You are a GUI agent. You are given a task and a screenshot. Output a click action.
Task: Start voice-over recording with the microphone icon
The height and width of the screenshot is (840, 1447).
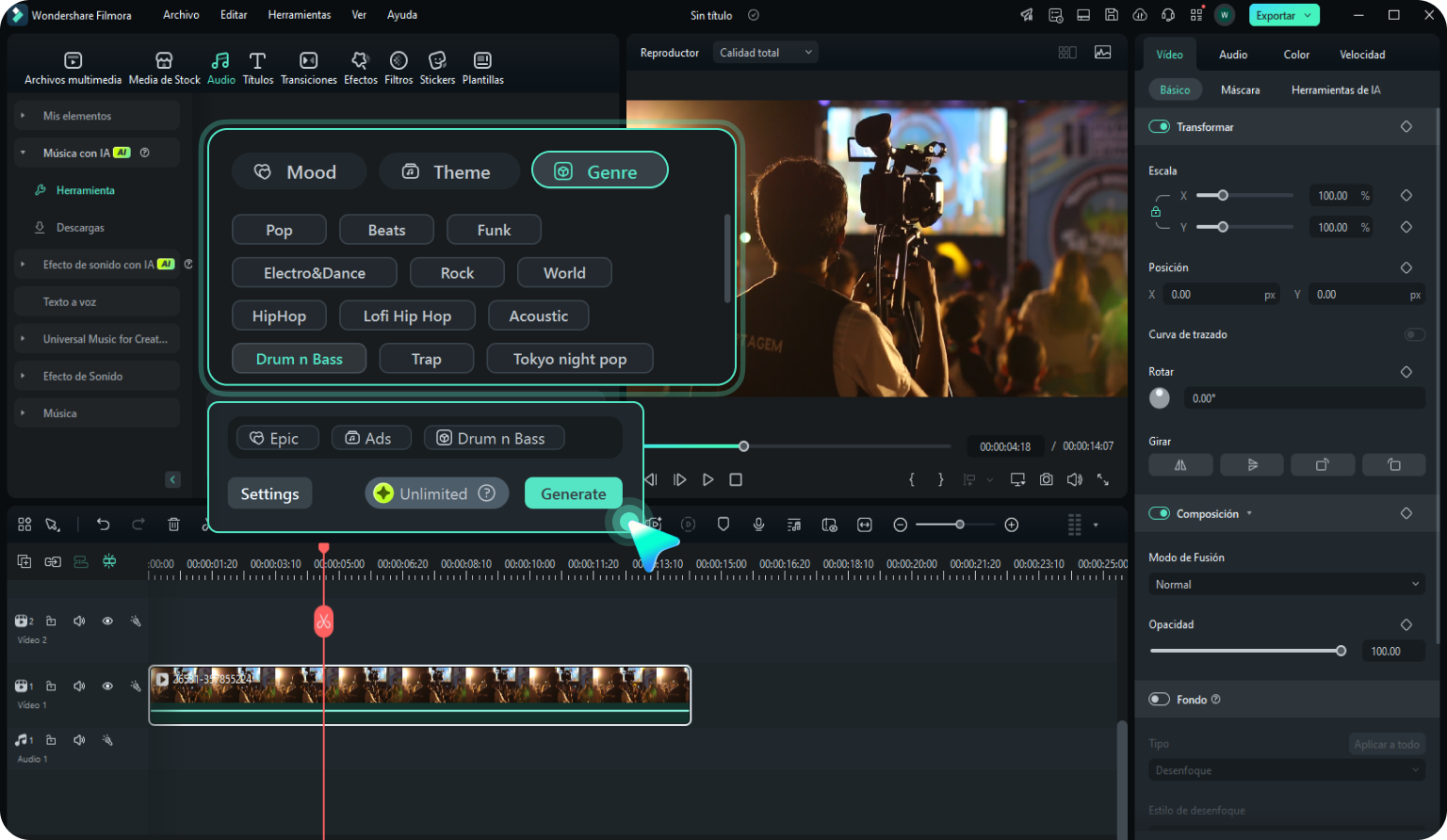(x=758, y=525)
